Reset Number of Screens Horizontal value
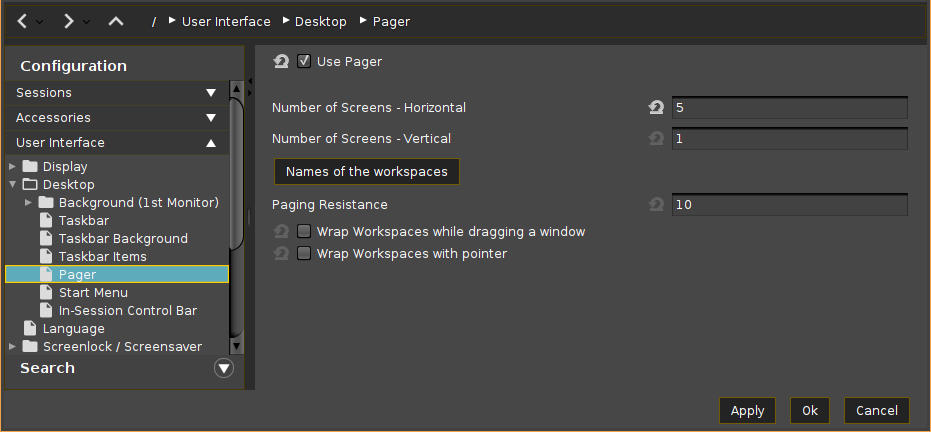Screen dimensions: 931x432 [656, 108]
